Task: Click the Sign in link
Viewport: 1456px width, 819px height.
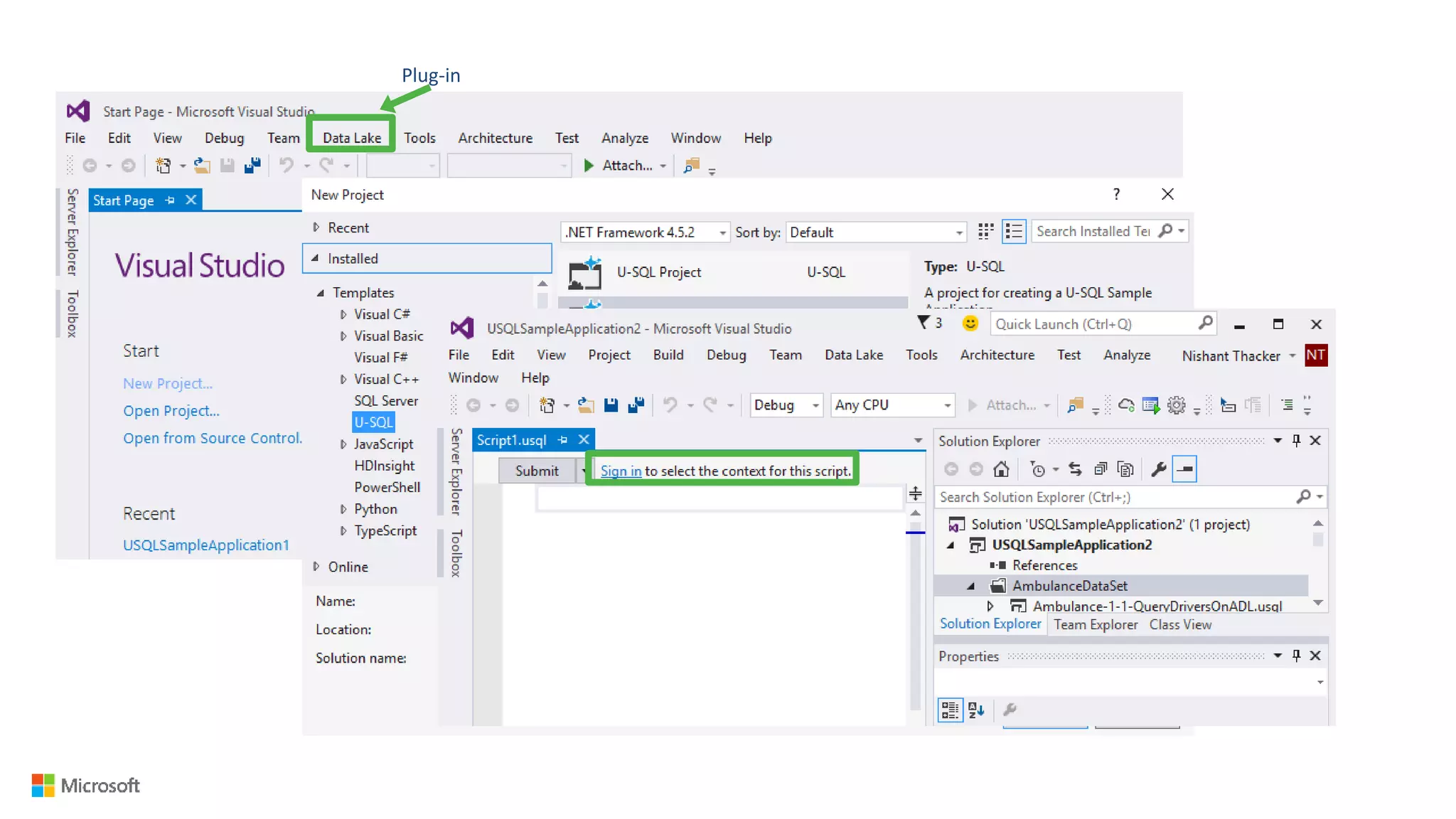Action: [x=621, y=471]
